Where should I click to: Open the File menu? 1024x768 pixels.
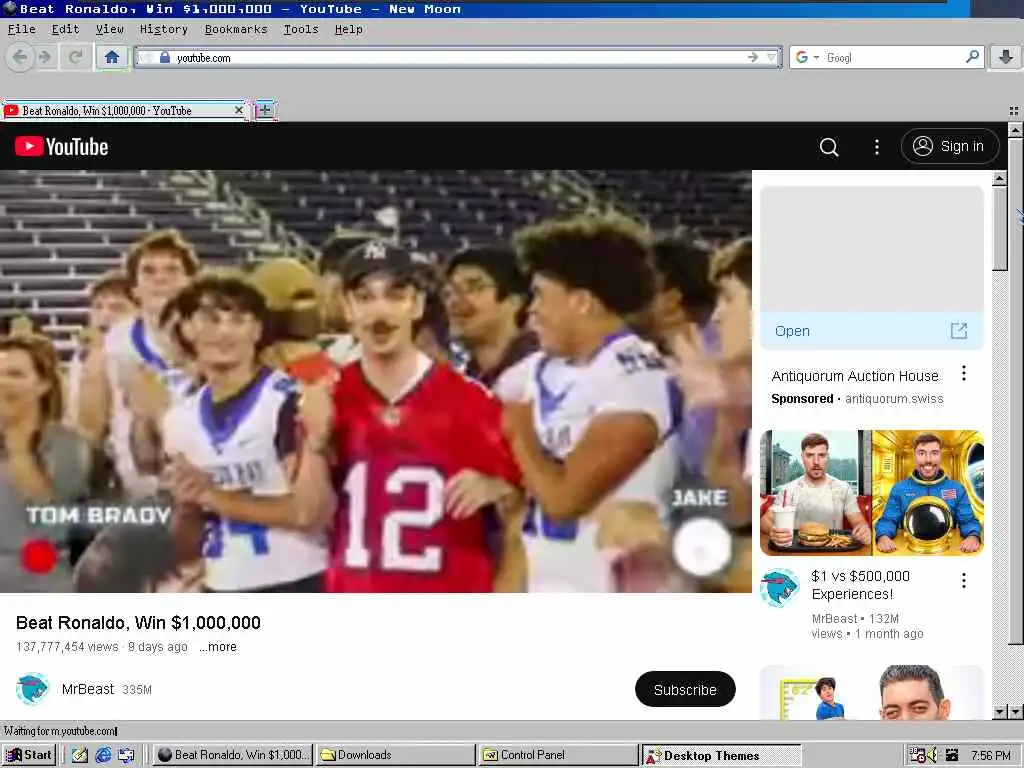22,29
